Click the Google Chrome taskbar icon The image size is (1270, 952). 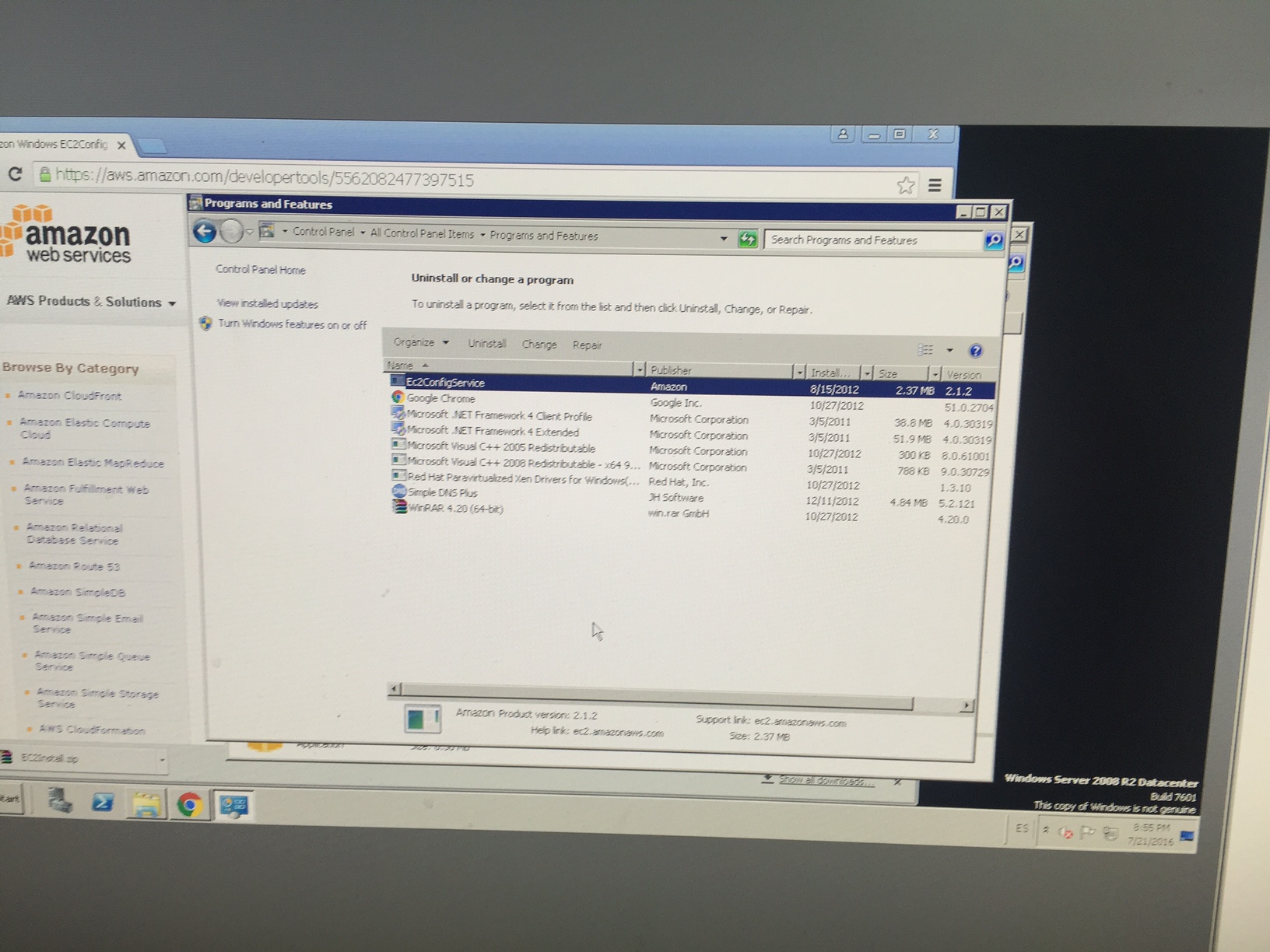189,805
